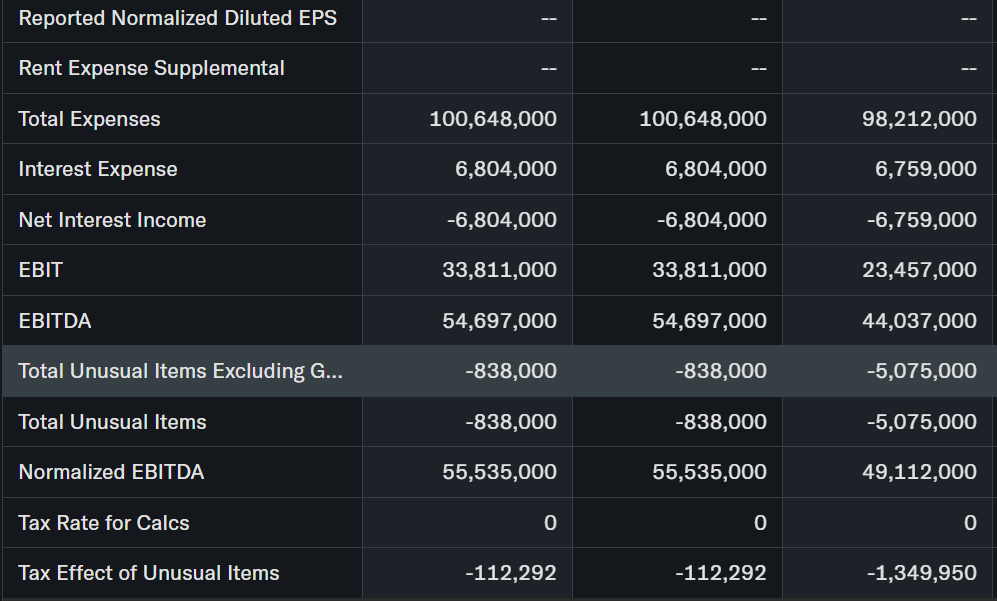Click the Normalized EBITDA row label

111,472
